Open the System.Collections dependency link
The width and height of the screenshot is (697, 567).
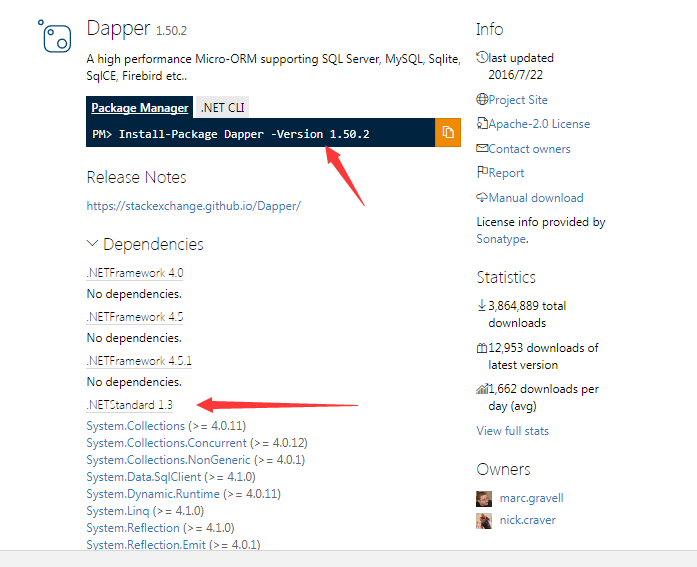tap(136, 426)
